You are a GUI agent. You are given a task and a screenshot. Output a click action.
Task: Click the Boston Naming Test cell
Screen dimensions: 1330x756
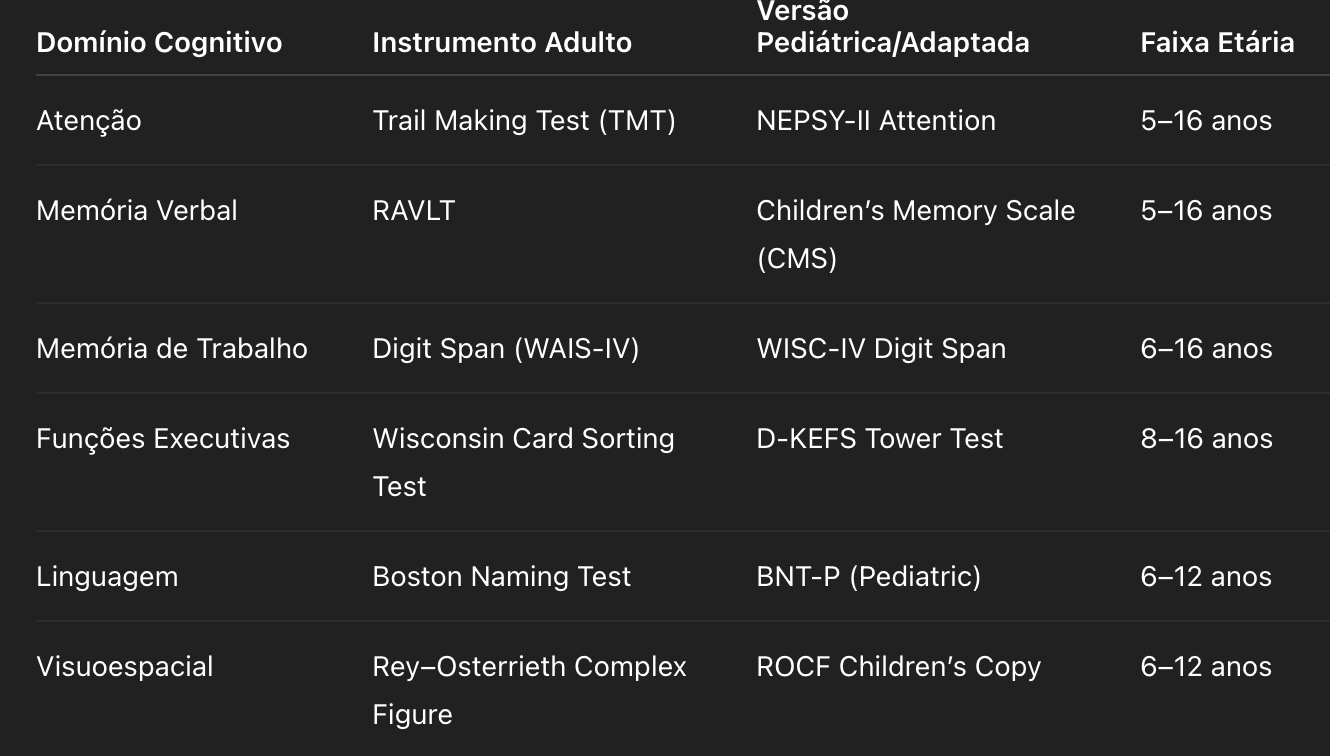[502, 577]
